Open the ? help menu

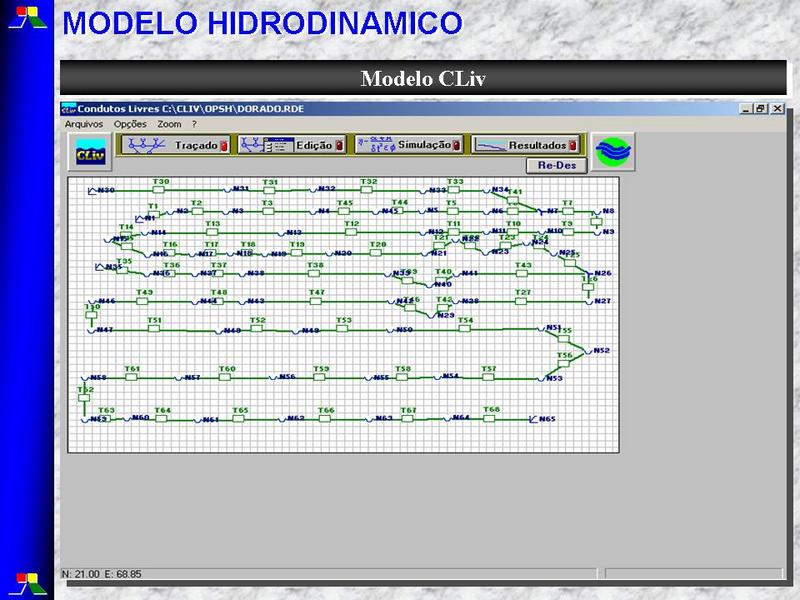point(194,124)
